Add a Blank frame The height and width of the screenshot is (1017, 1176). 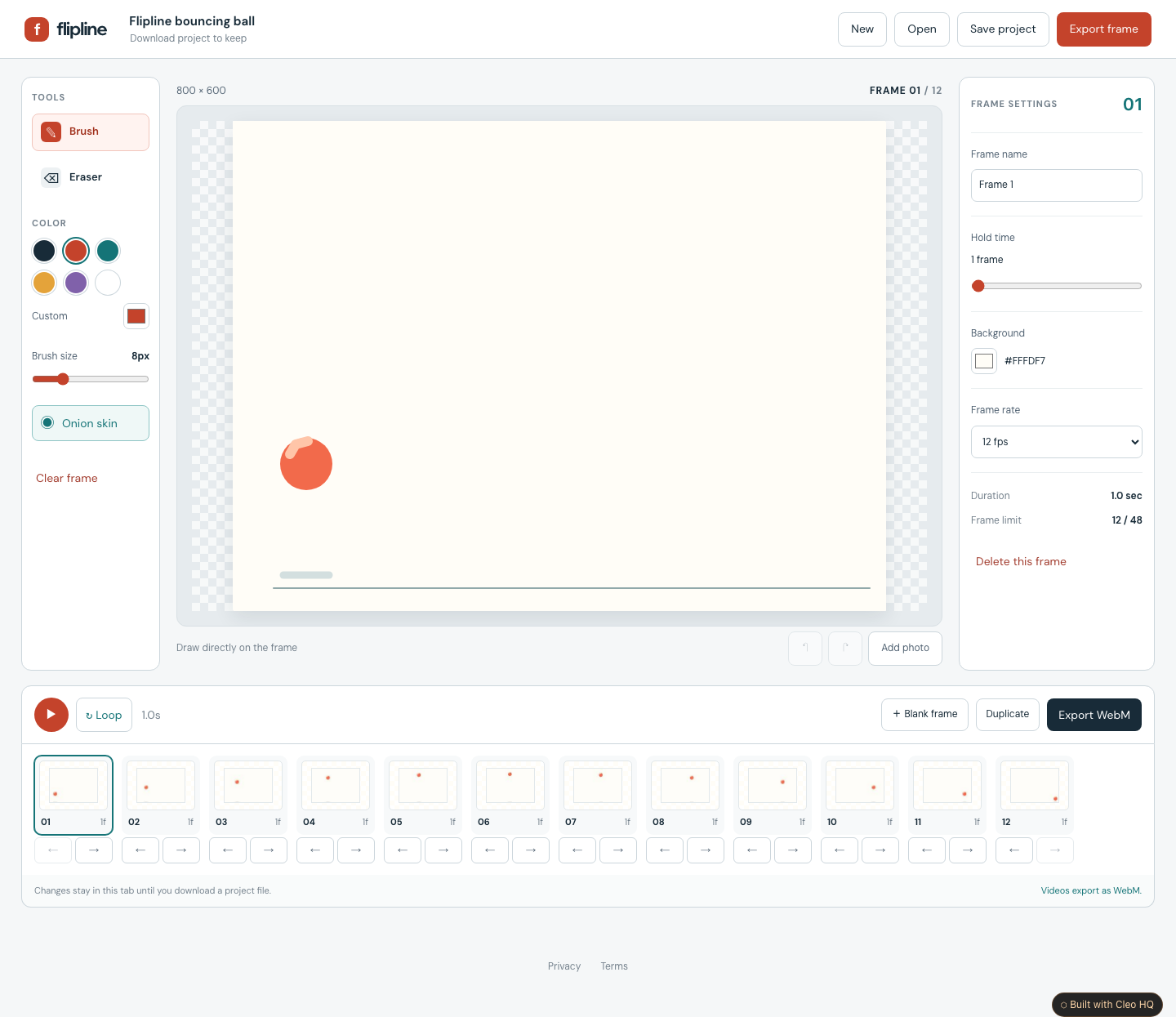tap(925, 715)
